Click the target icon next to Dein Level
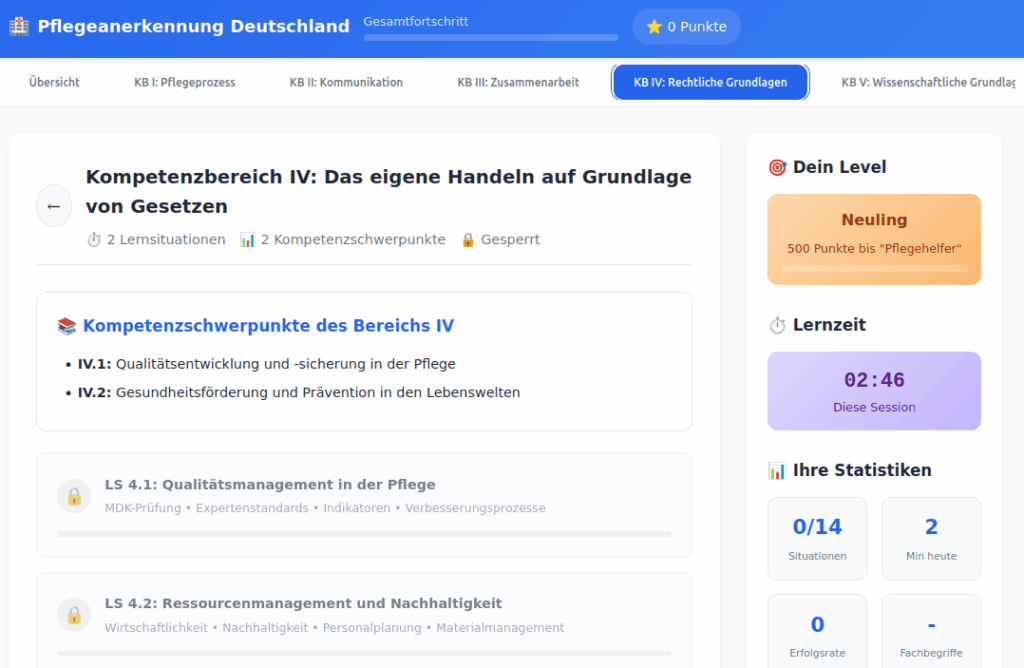 (x=777, y=167)
